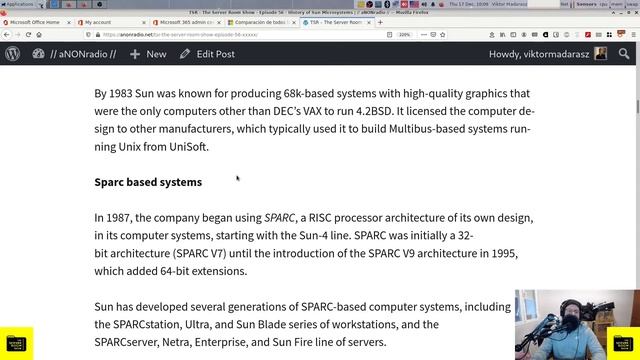Click the webcam video overlay
The width and height of the screenshot is (640, 360).
pyautogui.click(x=577, y=324)
